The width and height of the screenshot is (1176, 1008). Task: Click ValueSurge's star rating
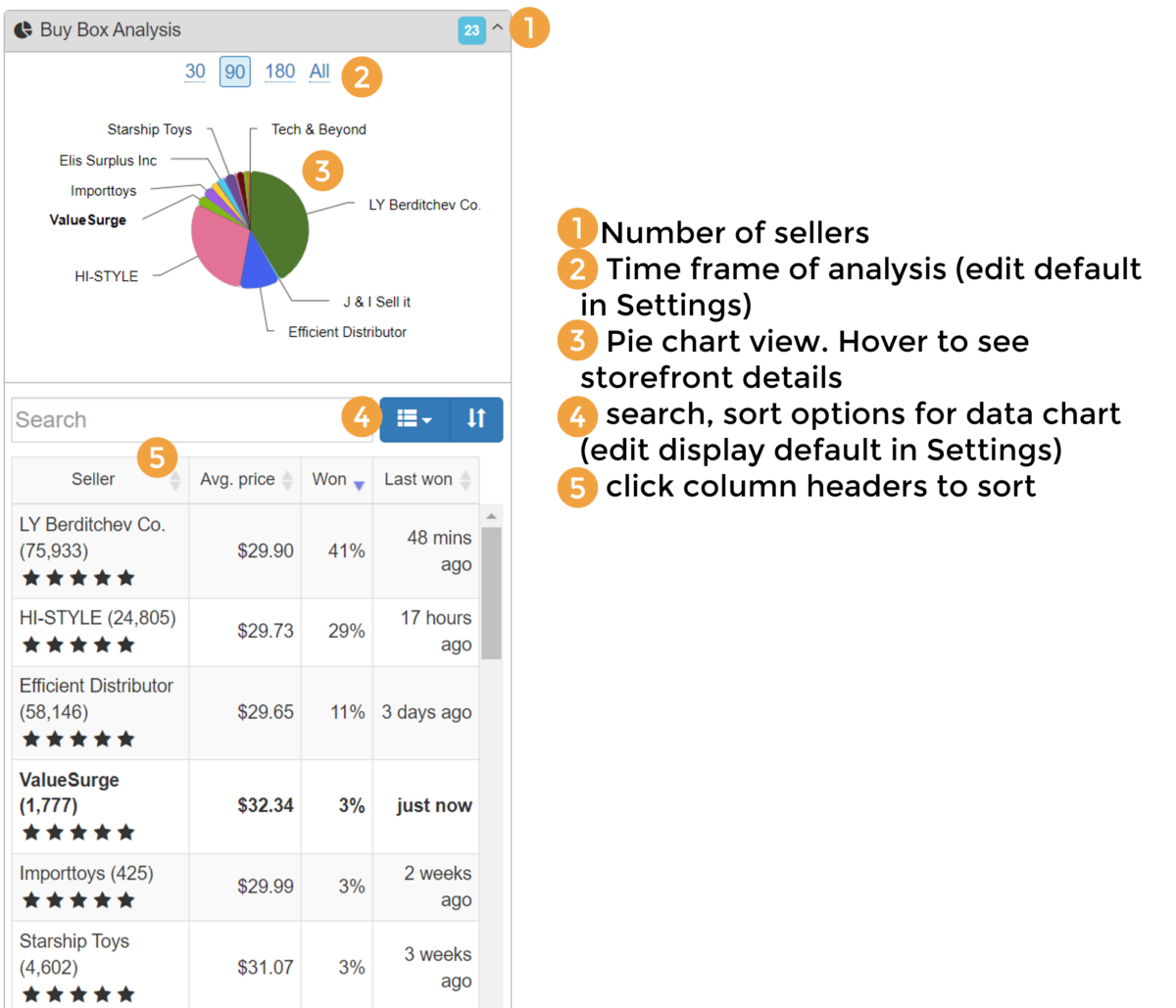[77, 832]
